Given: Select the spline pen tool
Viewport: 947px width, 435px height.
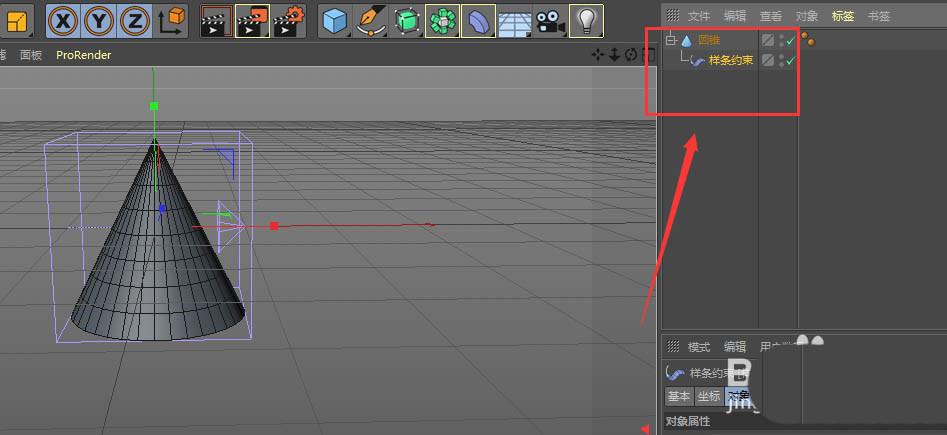Looking at the screenshot, I should click(370, 21).
